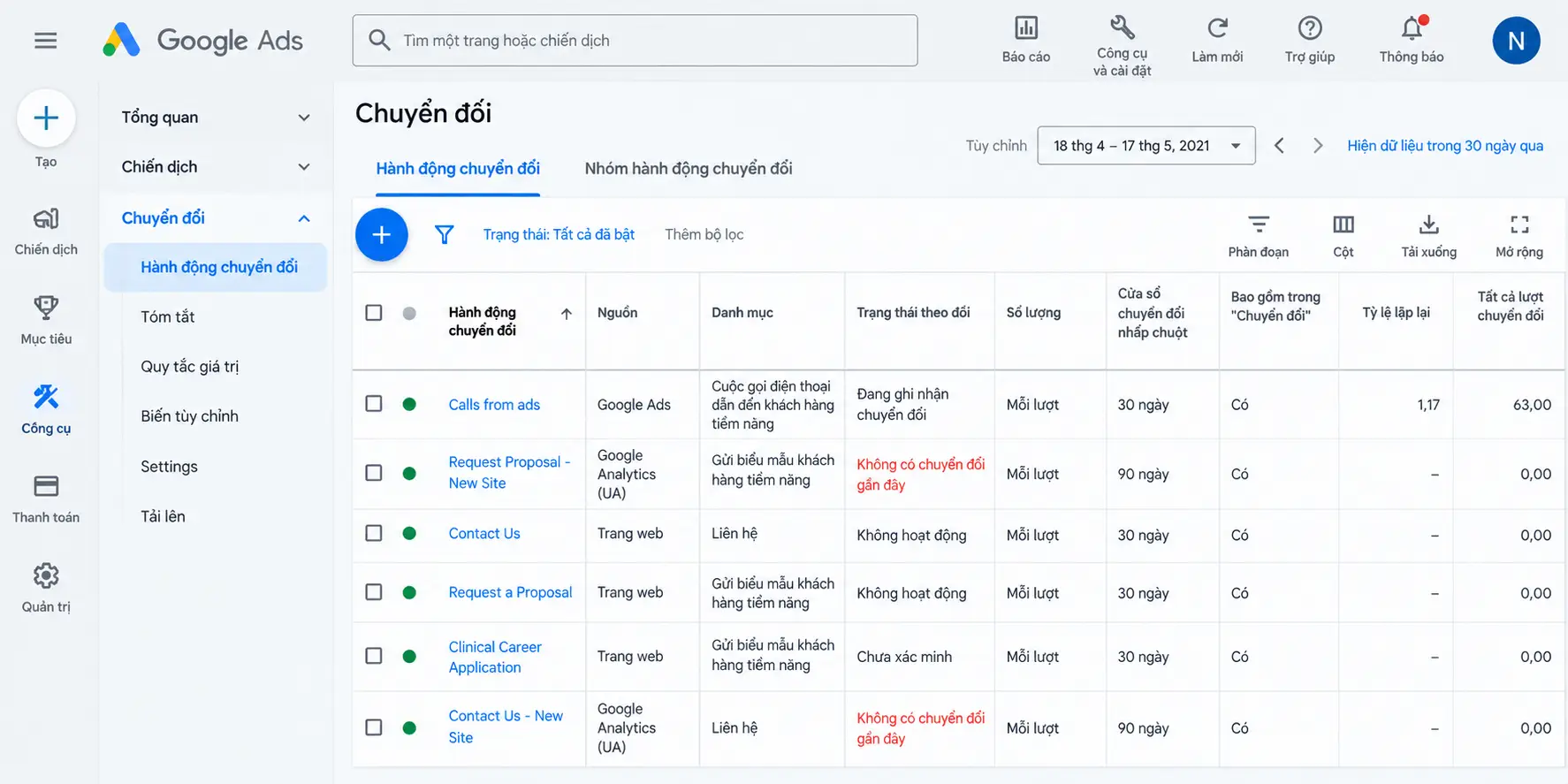Image resolution: width=1568 pixels, height=784 pixels.
Task: Go to previous date range
Action: click(x=1279, y=146)
